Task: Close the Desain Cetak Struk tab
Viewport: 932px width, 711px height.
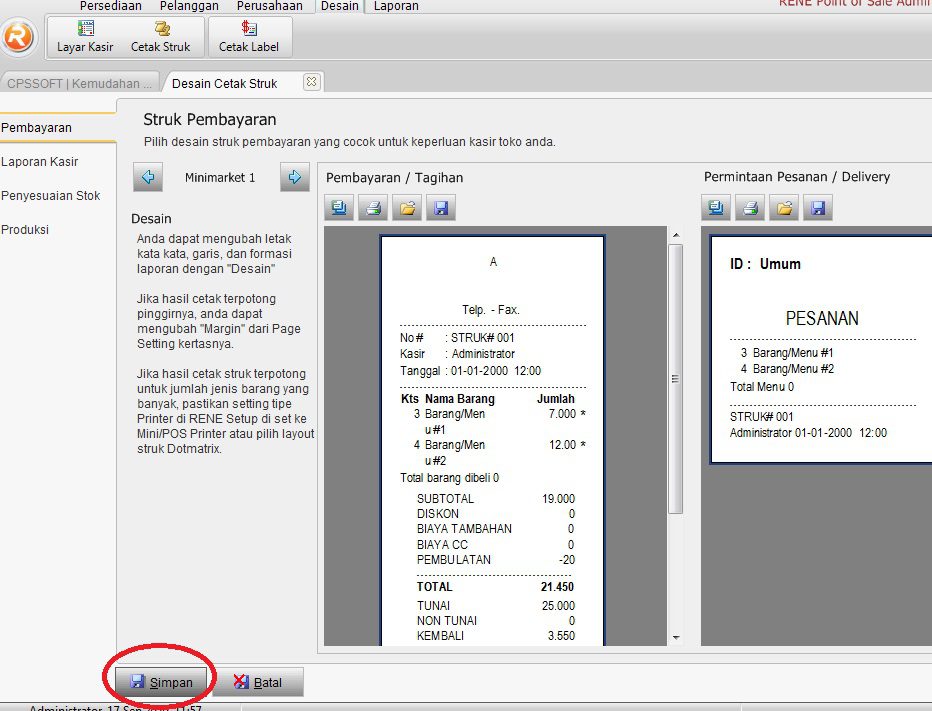Action: pyautogui.click(x=311, y=81)
